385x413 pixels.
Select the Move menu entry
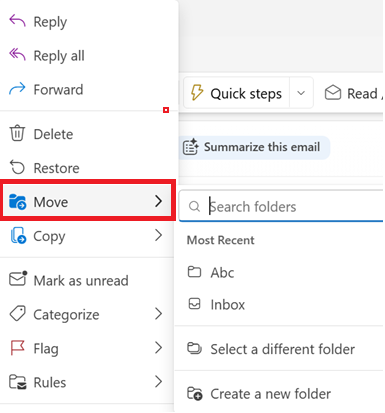coord(88,201)
